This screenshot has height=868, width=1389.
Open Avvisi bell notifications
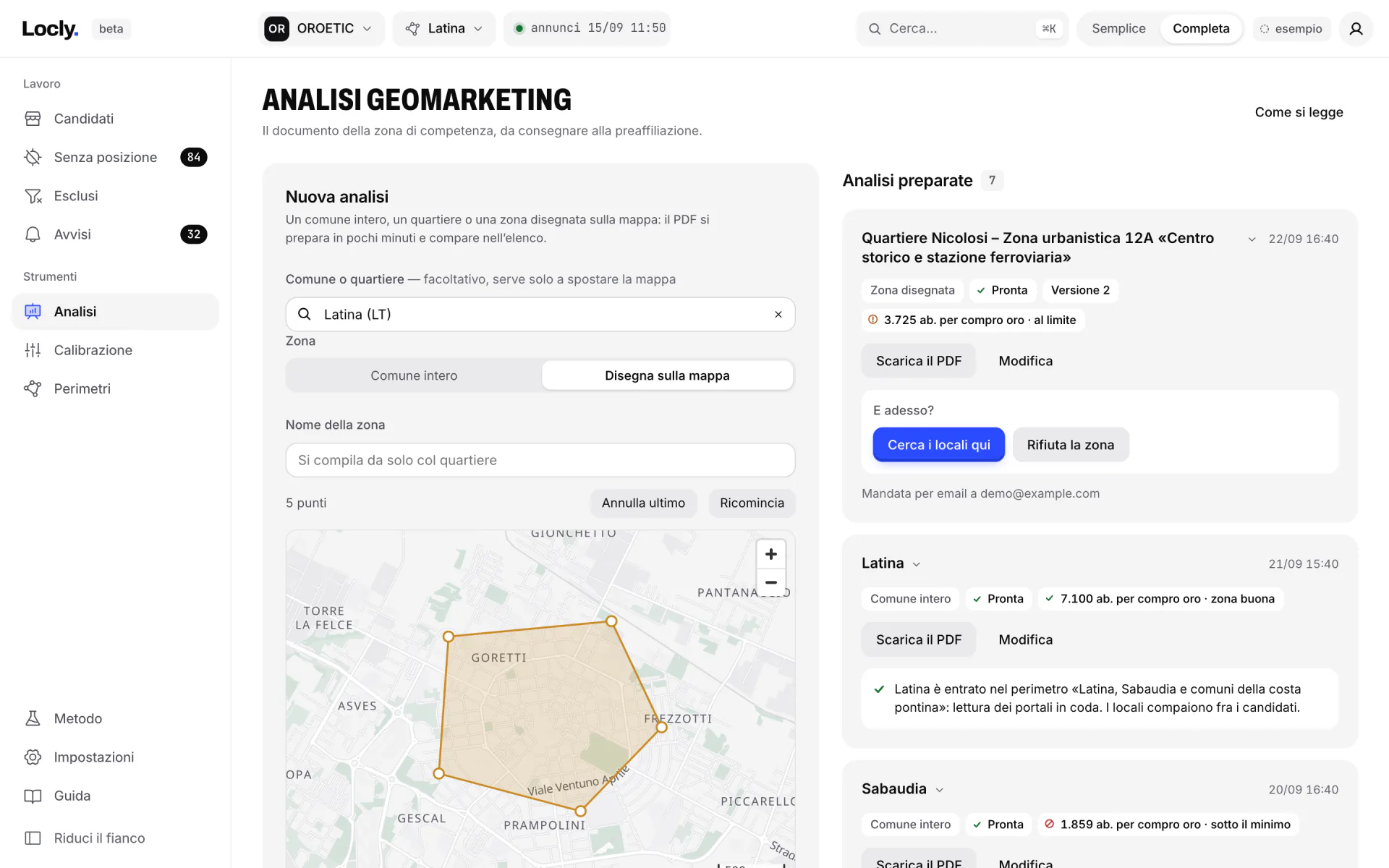(x=115, y=234)
